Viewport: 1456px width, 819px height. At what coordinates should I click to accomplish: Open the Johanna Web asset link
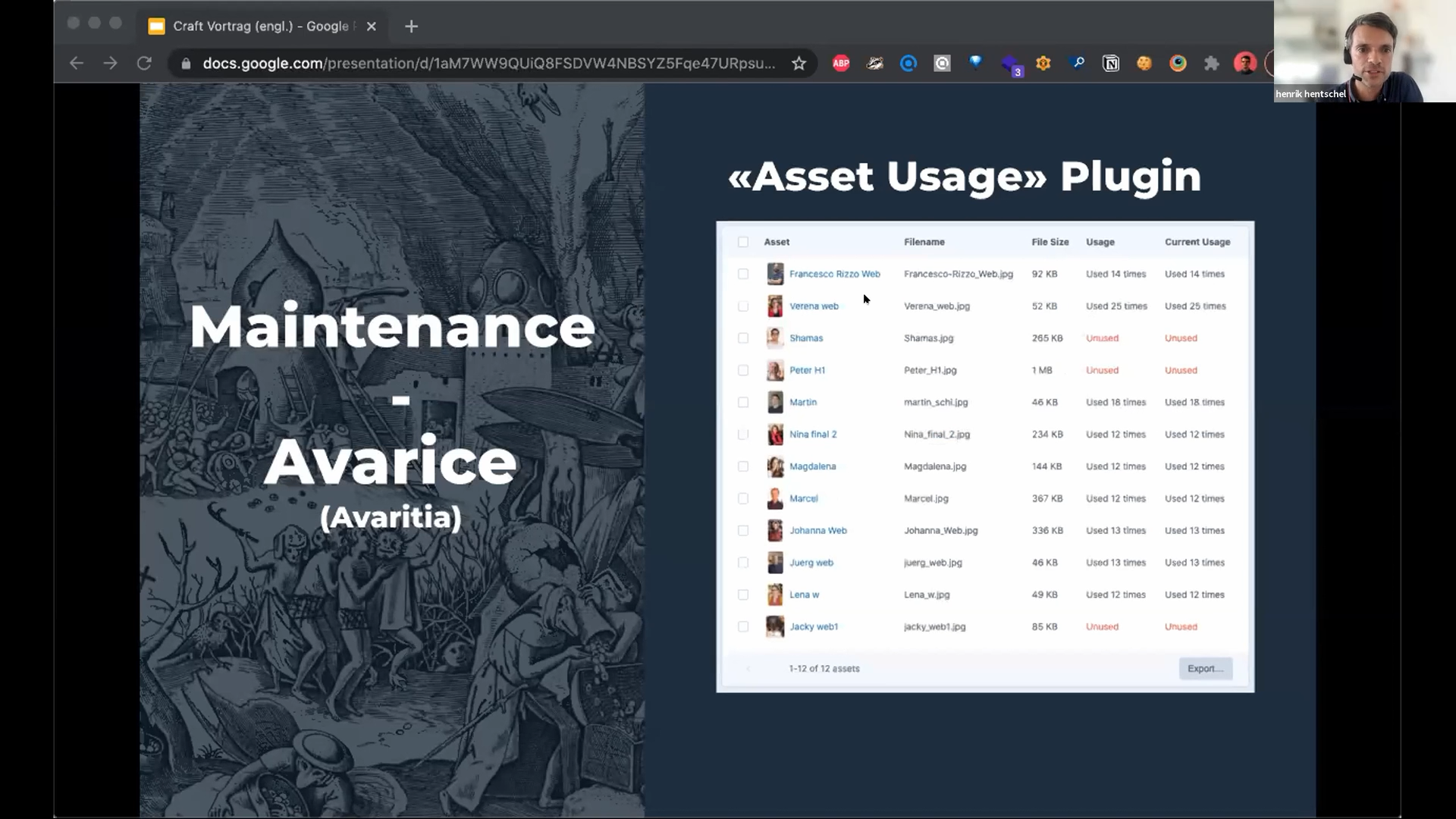click(817, 531)
